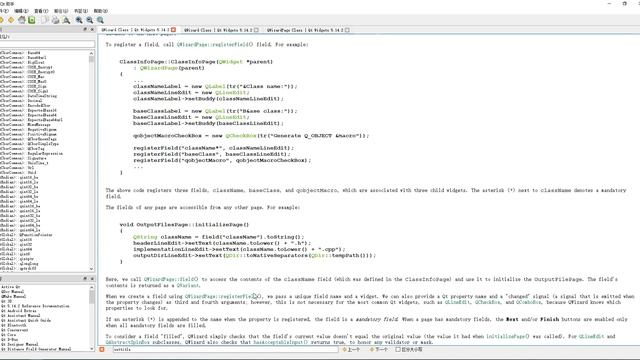Open the QComboBox link in paragraph

coord(528,302)
